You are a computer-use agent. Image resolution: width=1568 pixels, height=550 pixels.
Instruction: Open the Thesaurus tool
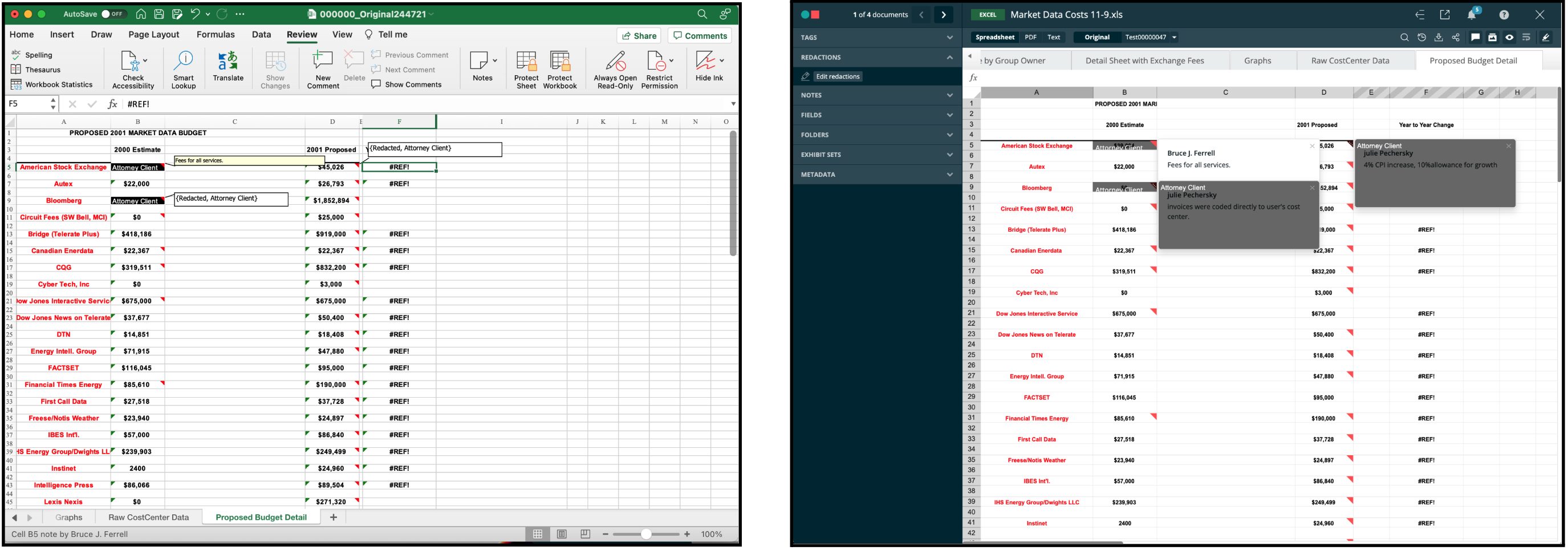(x=36, y=70)
